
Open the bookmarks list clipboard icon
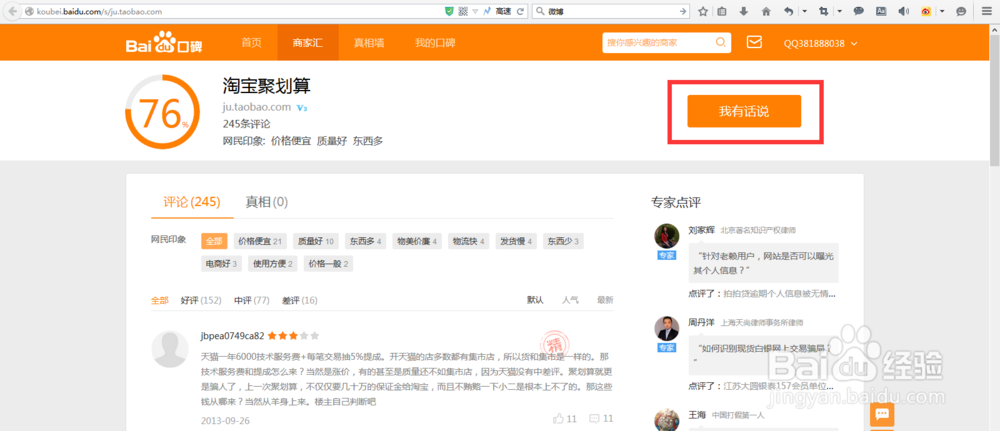tap(722, 11)
